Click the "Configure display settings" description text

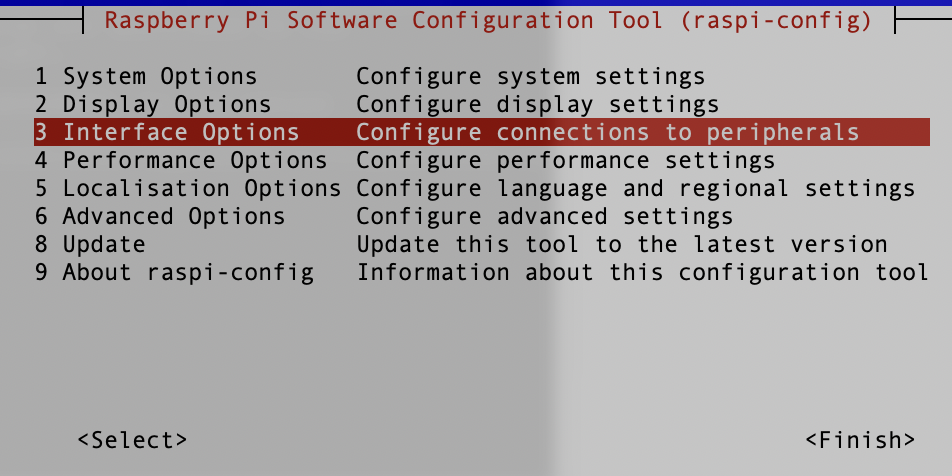pyautogui.click(x=537, y=104)
